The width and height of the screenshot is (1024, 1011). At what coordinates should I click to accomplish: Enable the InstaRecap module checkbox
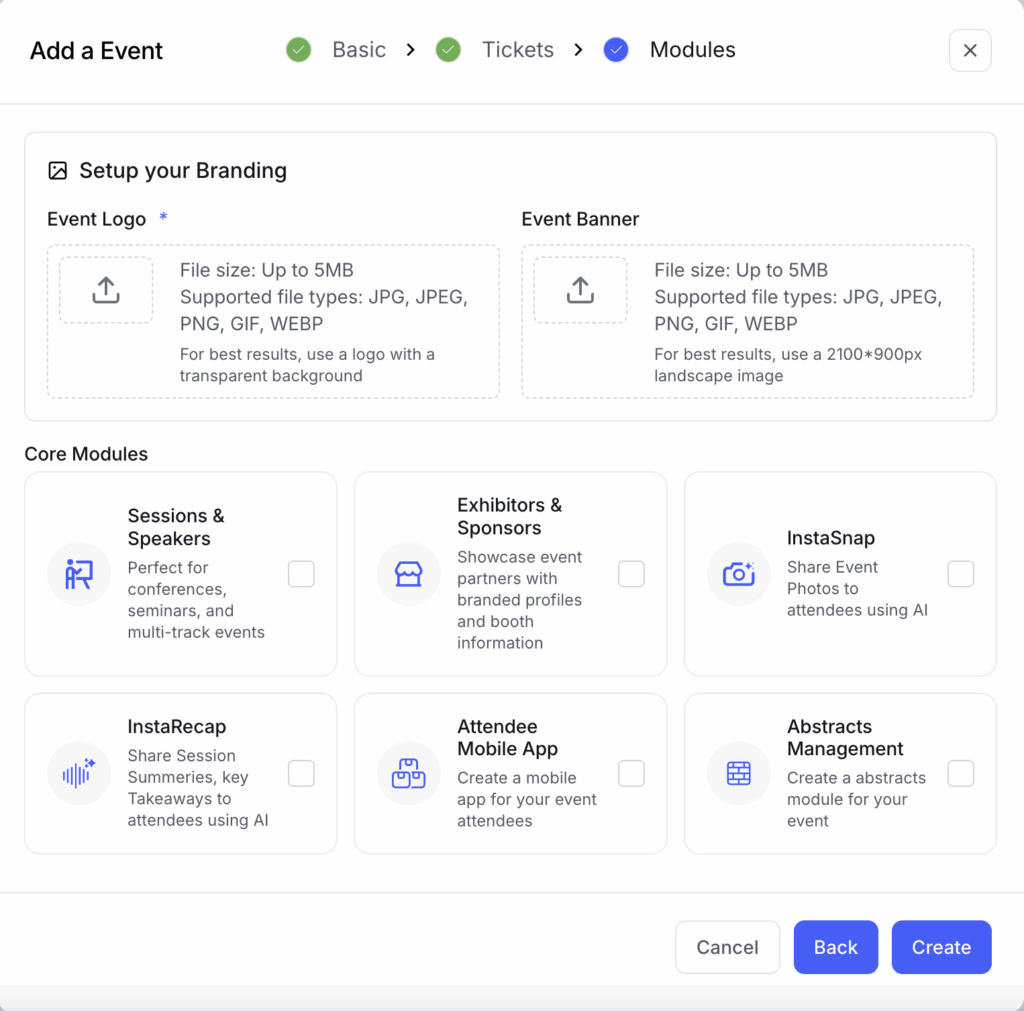(x=301, y=773)
